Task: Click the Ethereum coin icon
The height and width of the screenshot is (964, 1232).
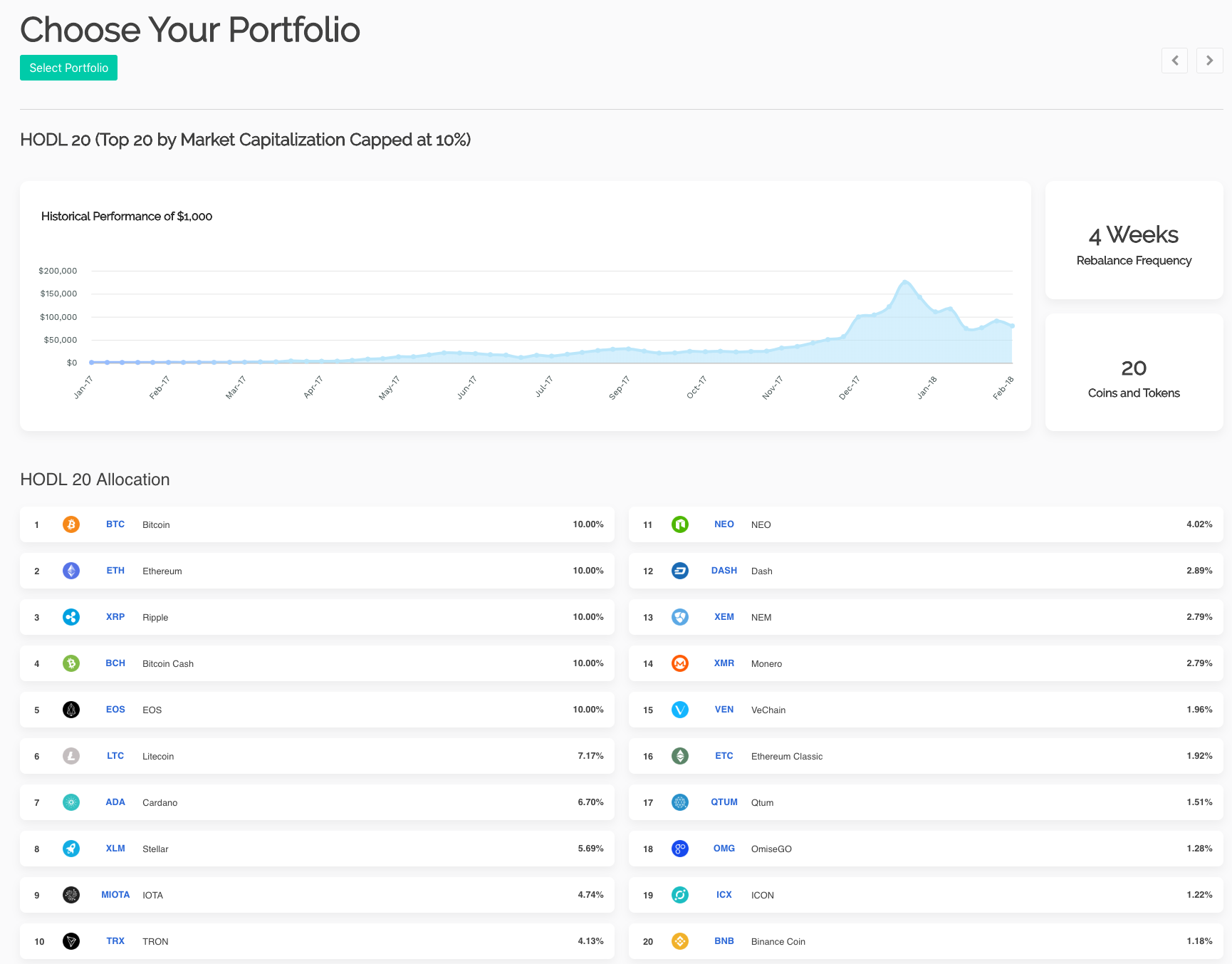Action: click(x=71, y=571)
